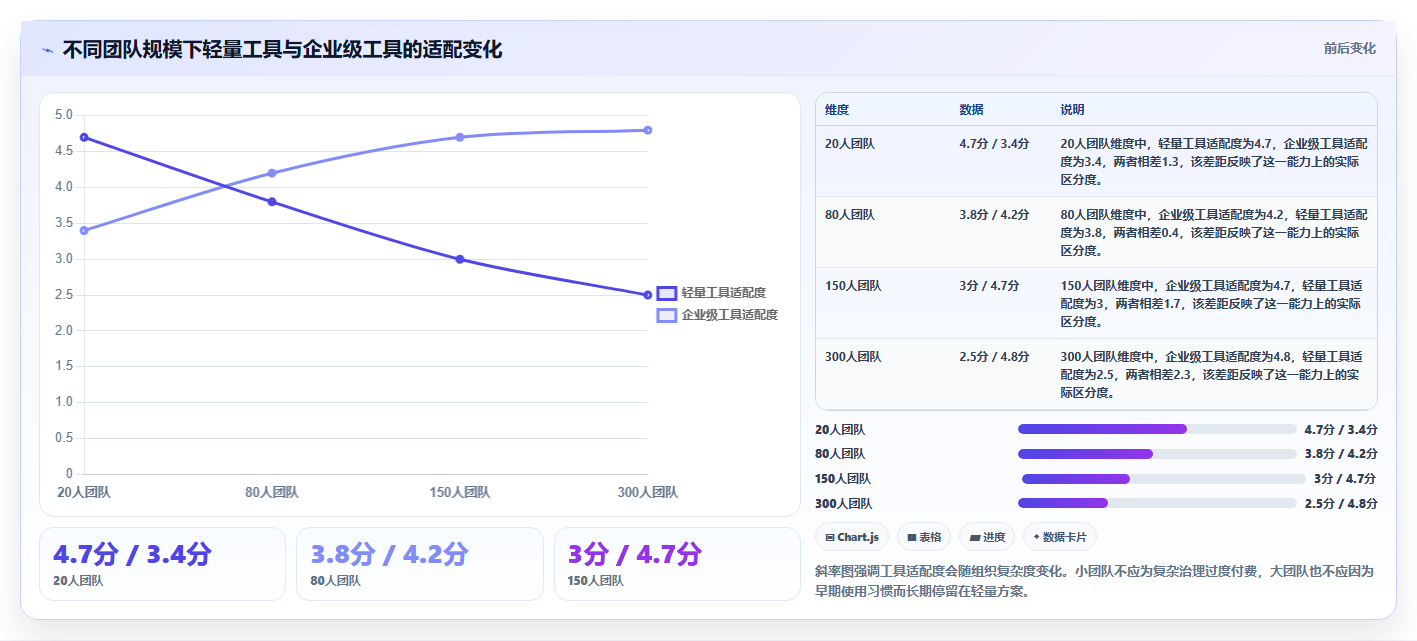
Task: Click 企业级工具 data point at 20人团队
Action: (x=84, y=230)
